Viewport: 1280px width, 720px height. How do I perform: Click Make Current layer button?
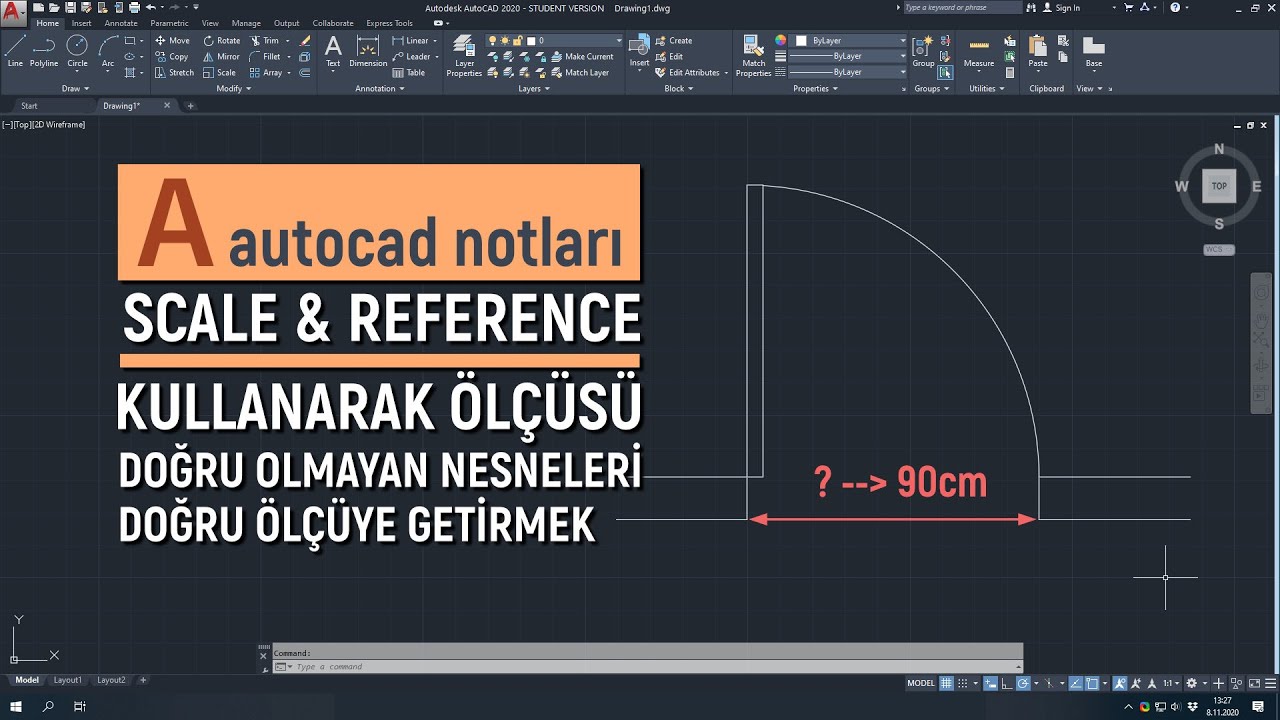[x=581, y=57]
